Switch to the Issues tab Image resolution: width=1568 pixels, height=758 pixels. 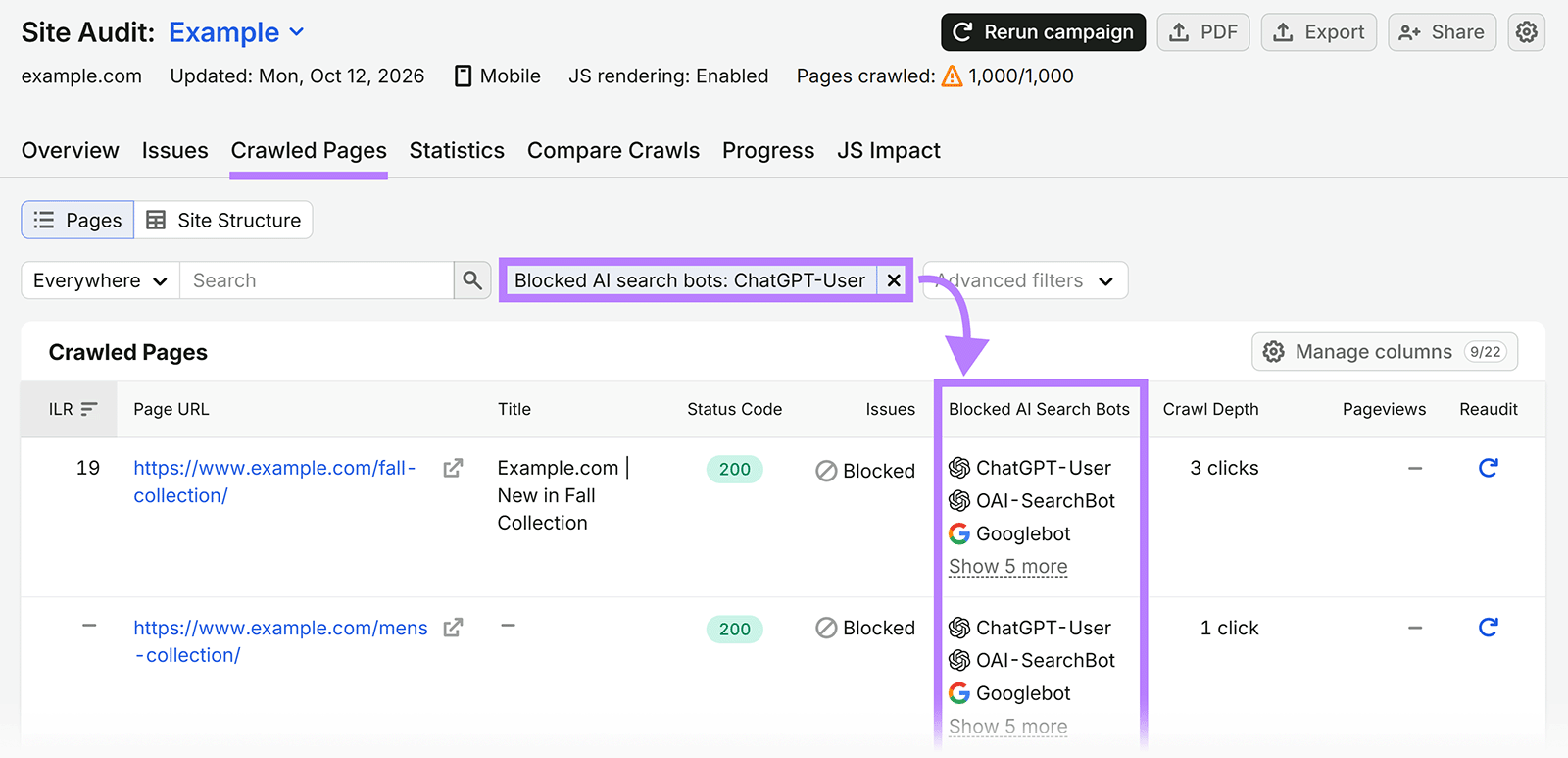pos(175,150)
